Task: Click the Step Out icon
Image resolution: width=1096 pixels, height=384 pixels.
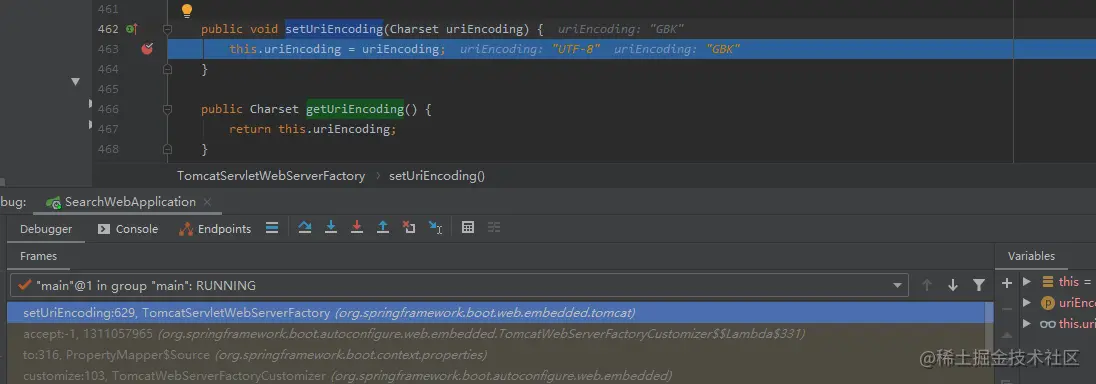Action: click(x=383, y=227)
